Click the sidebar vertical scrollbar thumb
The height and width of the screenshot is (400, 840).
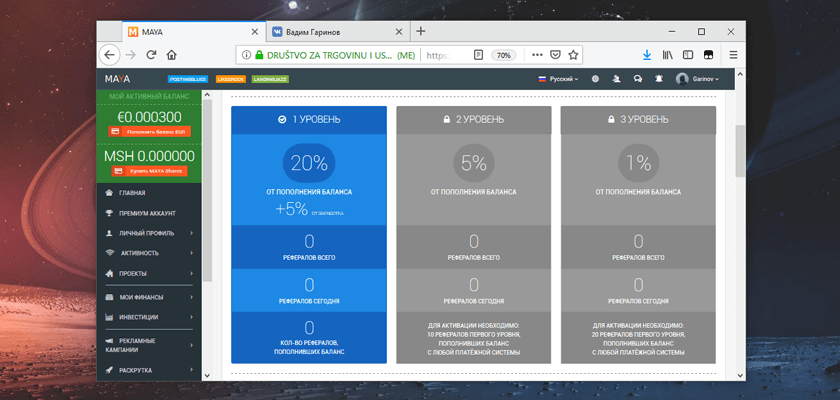pos(207,190)
